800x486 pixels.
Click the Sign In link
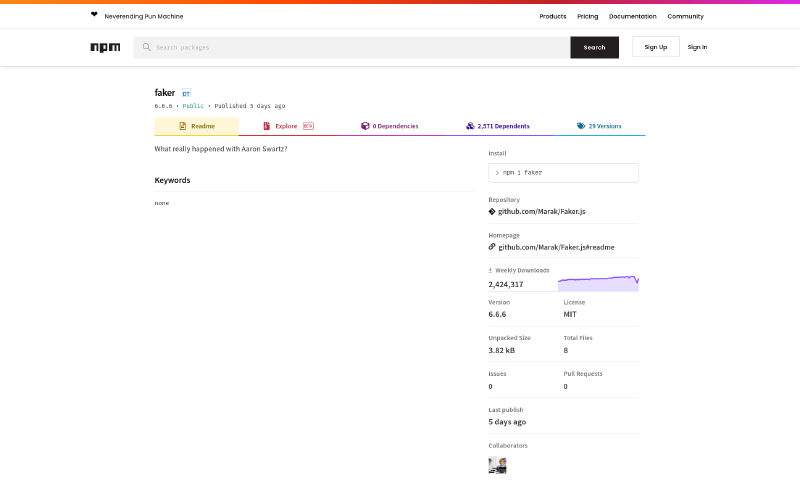697,47
